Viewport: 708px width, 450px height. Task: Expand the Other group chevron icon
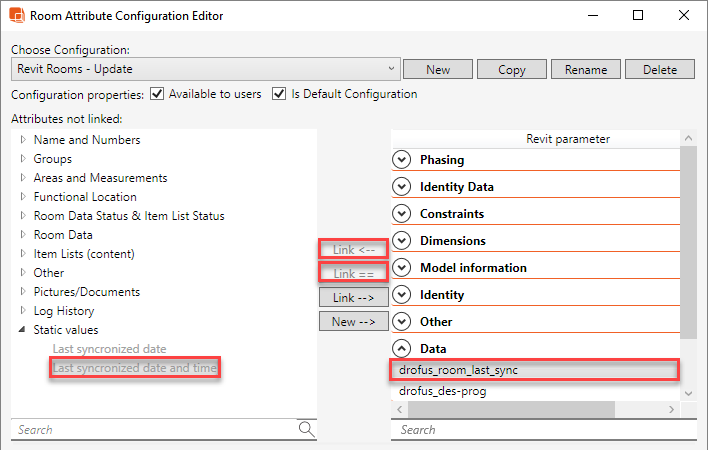point(402,322)
